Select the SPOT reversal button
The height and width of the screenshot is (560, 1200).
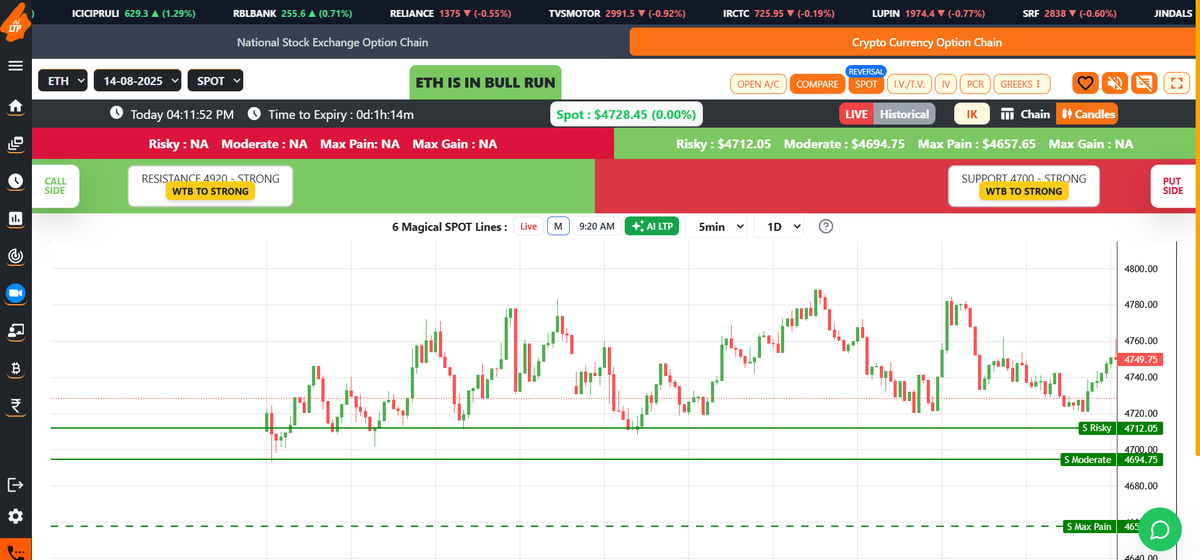[866, 84]
